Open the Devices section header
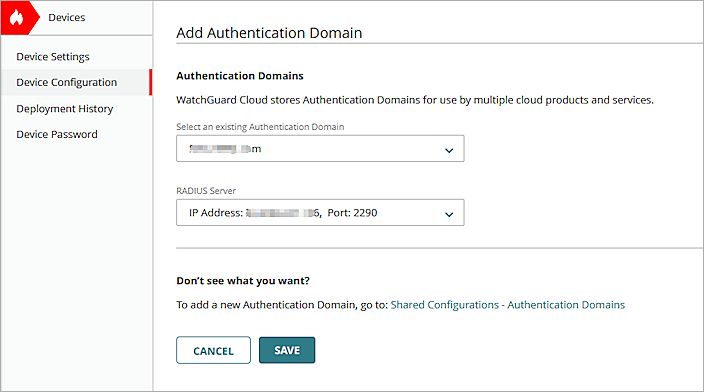 66,18
